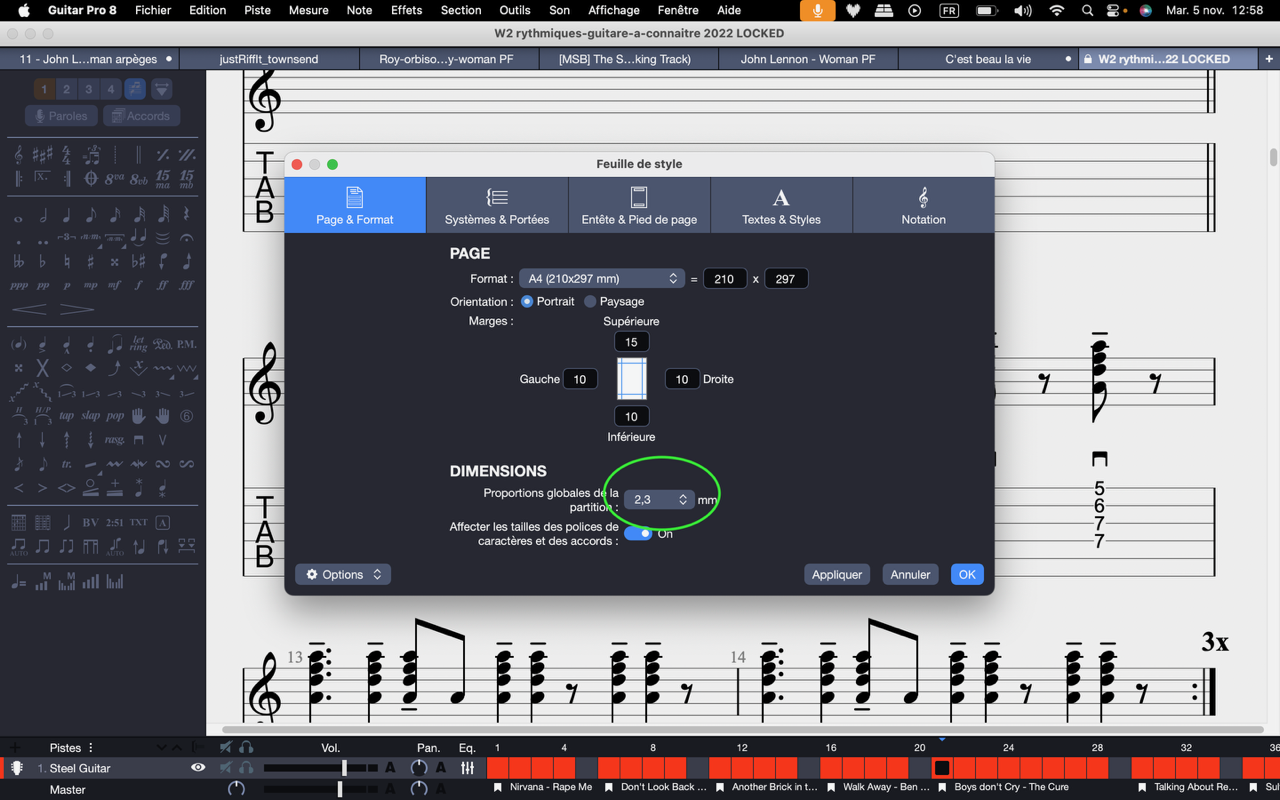Choose the mf dynamic marking
The image size is (1280, 800).
click(x=114, y=285)
